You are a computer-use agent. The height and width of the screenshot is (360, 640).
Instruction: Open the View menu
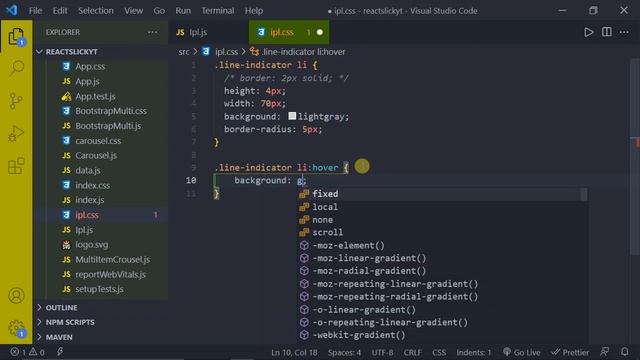point(133,11)
